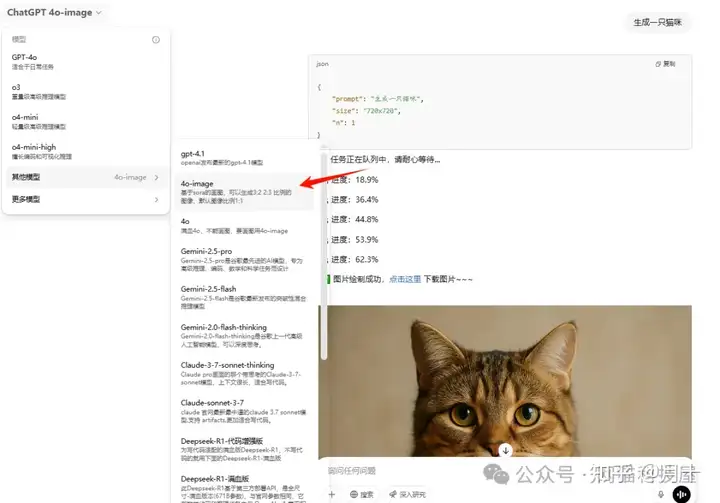Viewport: 720px width, 503px height.
Task: Click the 进度: 44.8% line
Action: 354,219
